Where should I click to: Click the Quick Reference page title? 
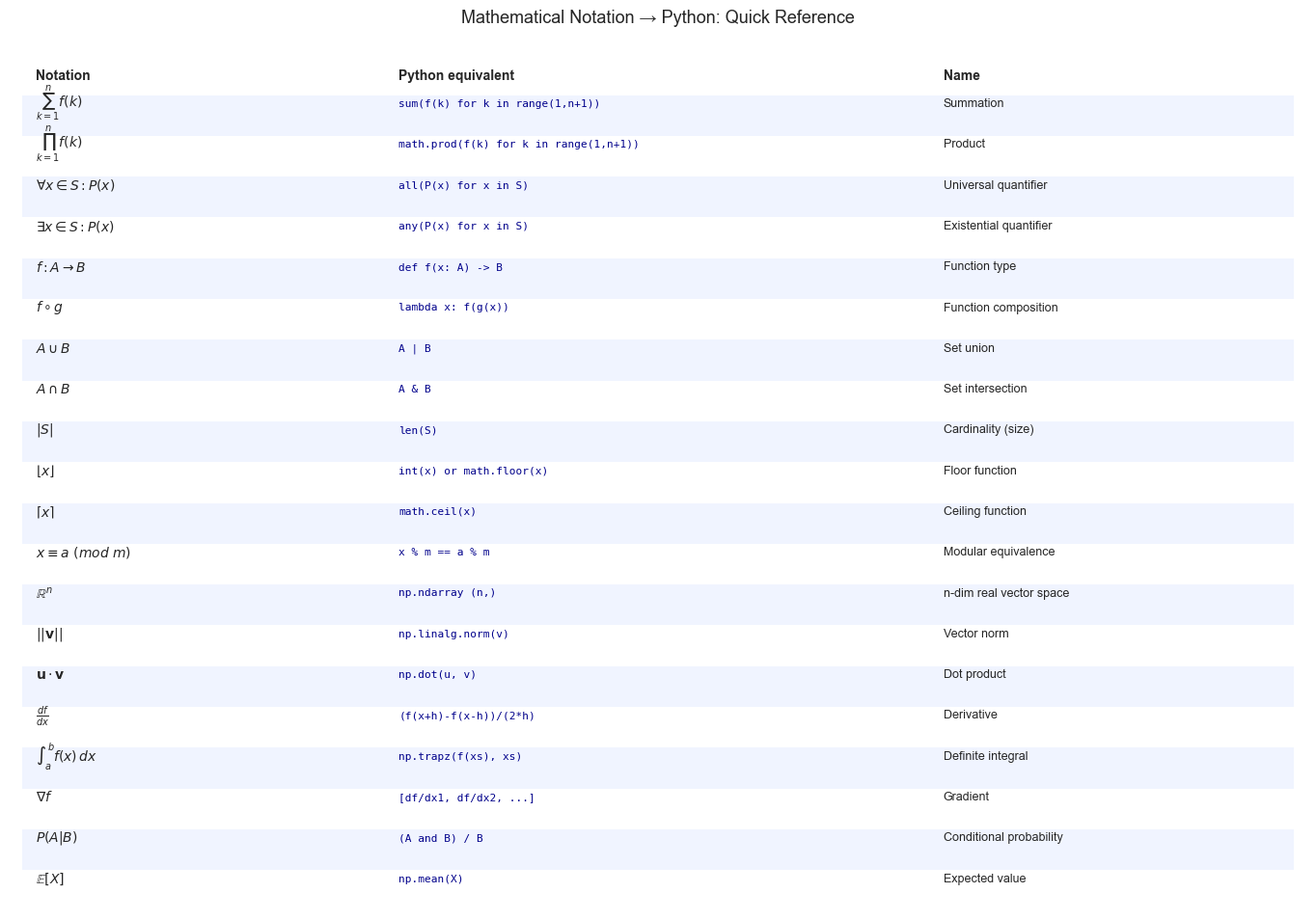coord(657,17)
